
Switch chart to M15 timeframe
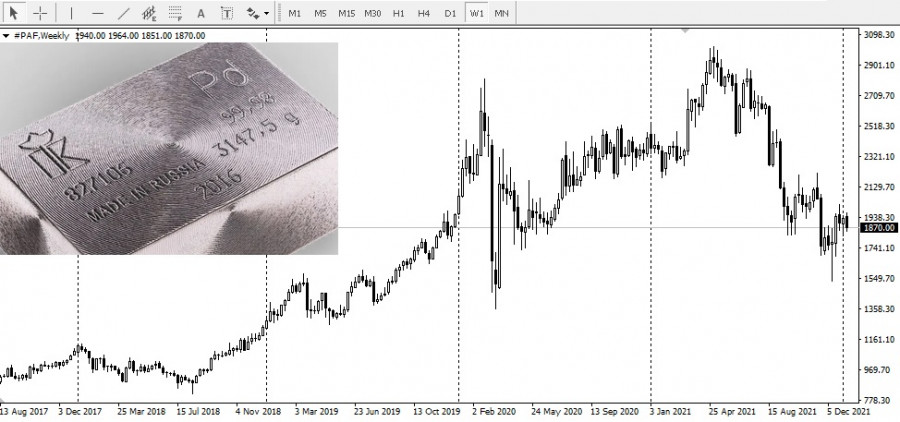346,13
